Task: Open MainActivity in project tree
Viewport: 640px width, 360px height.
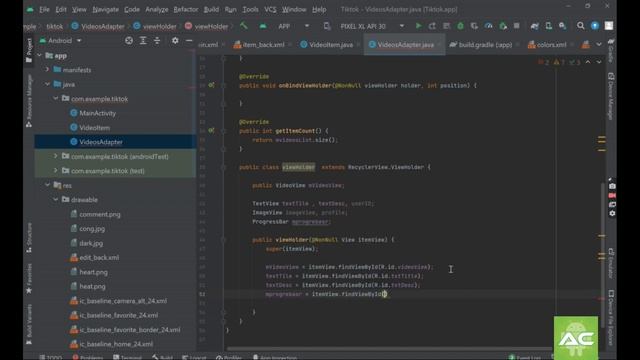Action: click(x=98, y=113)
